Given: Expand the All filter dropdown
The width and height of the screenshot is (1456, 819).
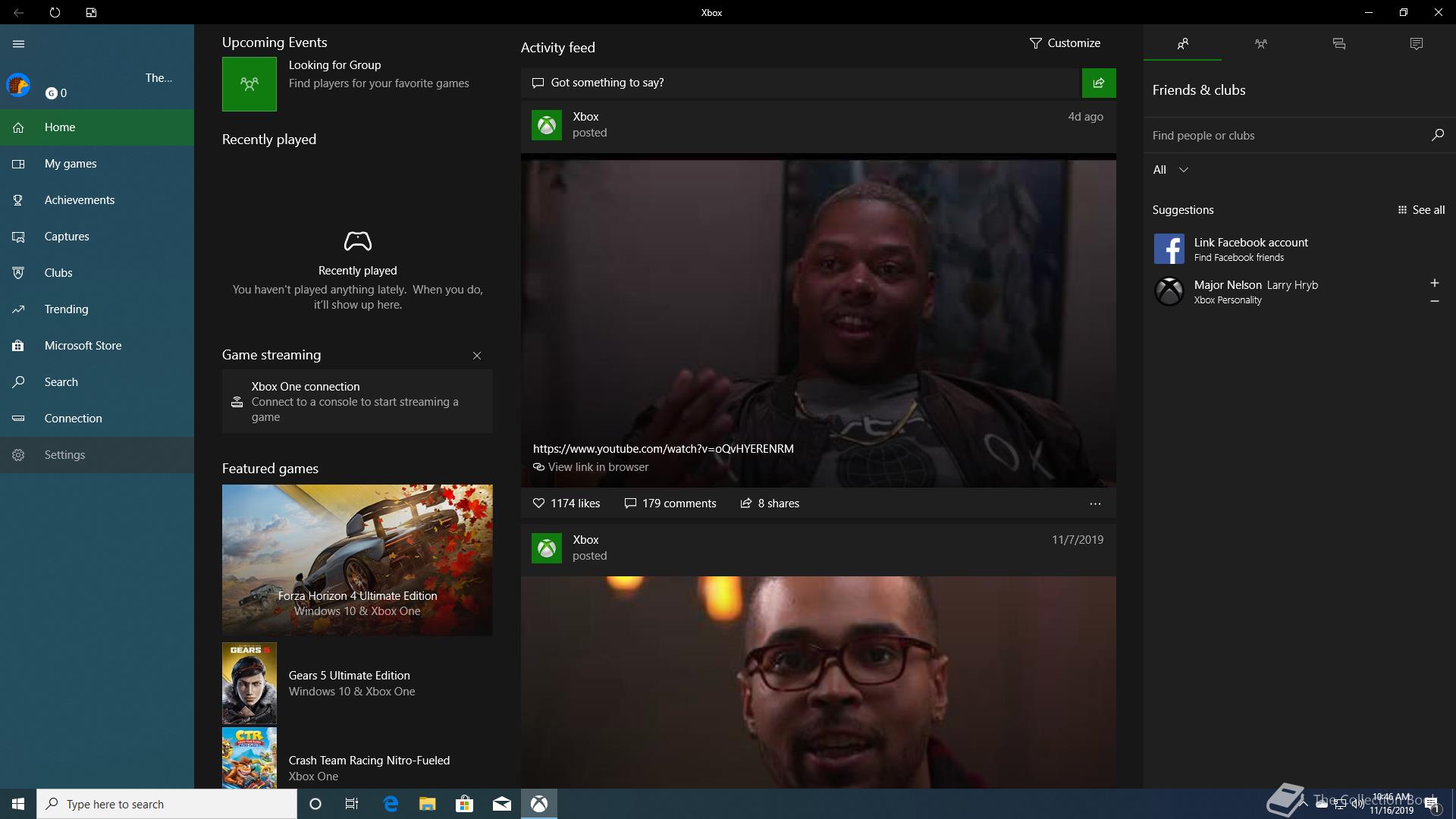Looking at the screenshot, I should pos(1171,170).
